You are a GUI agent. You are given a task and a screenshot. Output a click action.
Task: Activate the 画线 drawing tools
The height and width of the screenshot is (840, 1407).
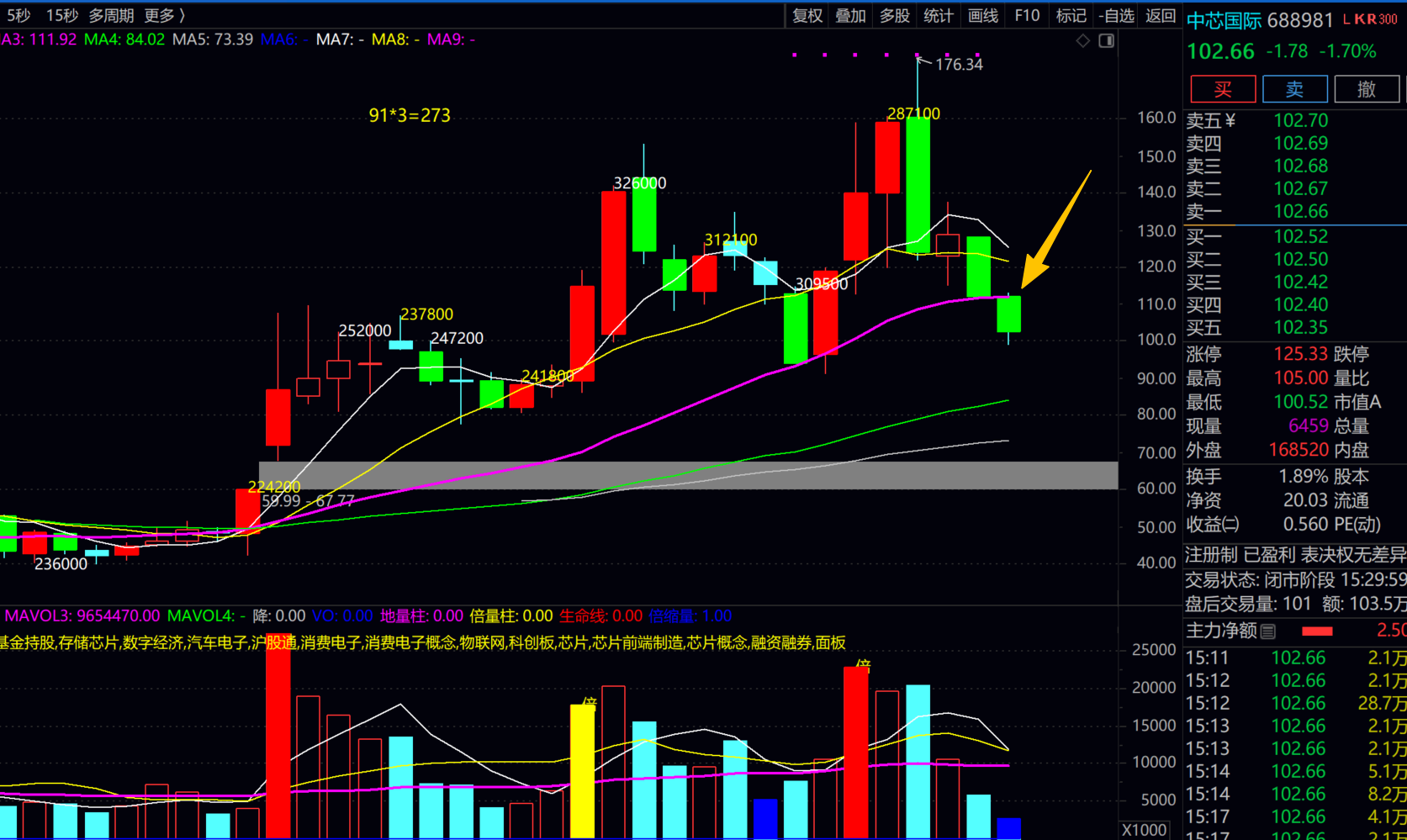[x=983, y=15]
